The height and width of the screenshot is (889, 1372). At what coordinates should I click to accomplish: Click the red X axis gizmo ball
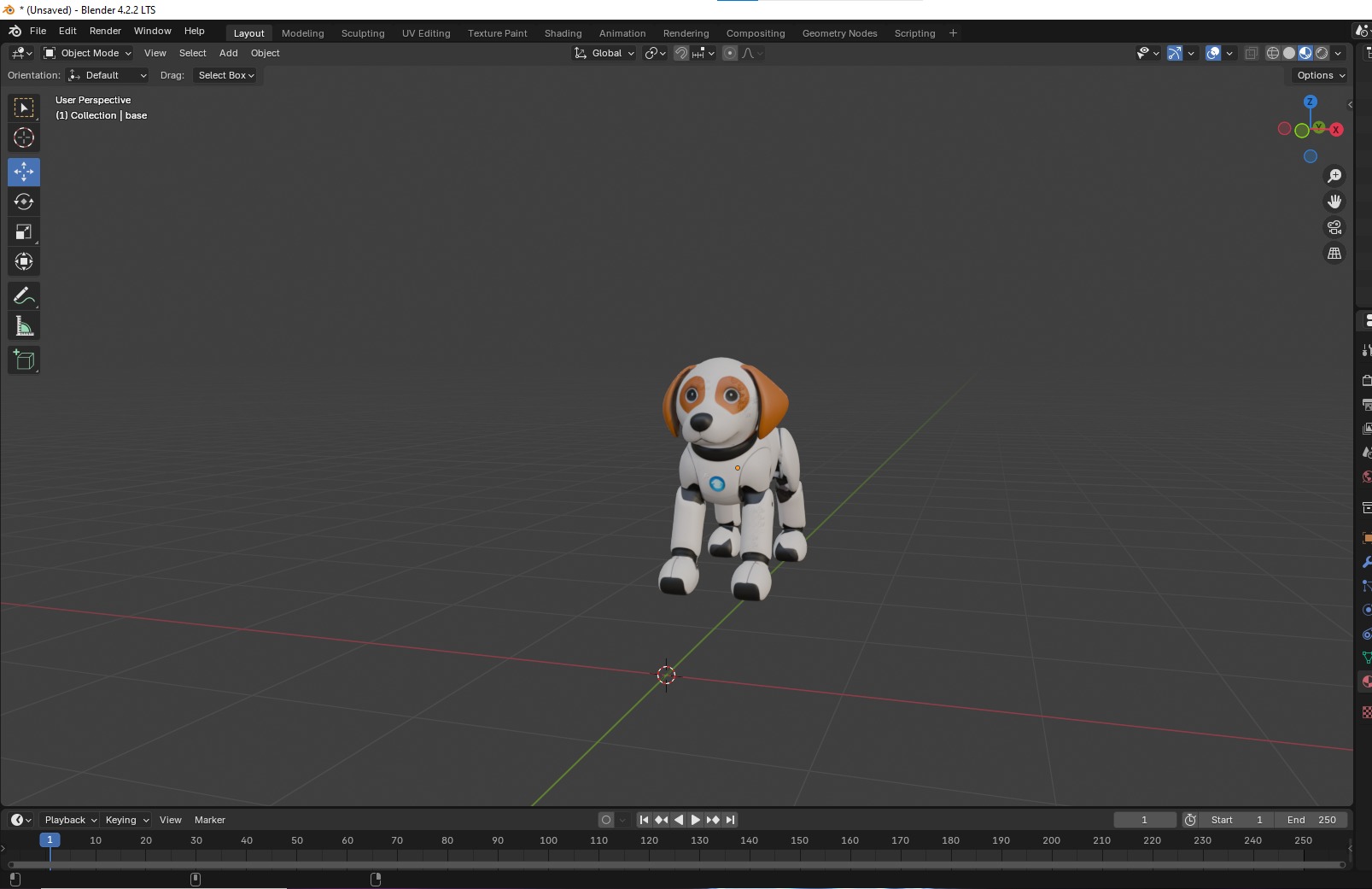(x=1336, y=130)
